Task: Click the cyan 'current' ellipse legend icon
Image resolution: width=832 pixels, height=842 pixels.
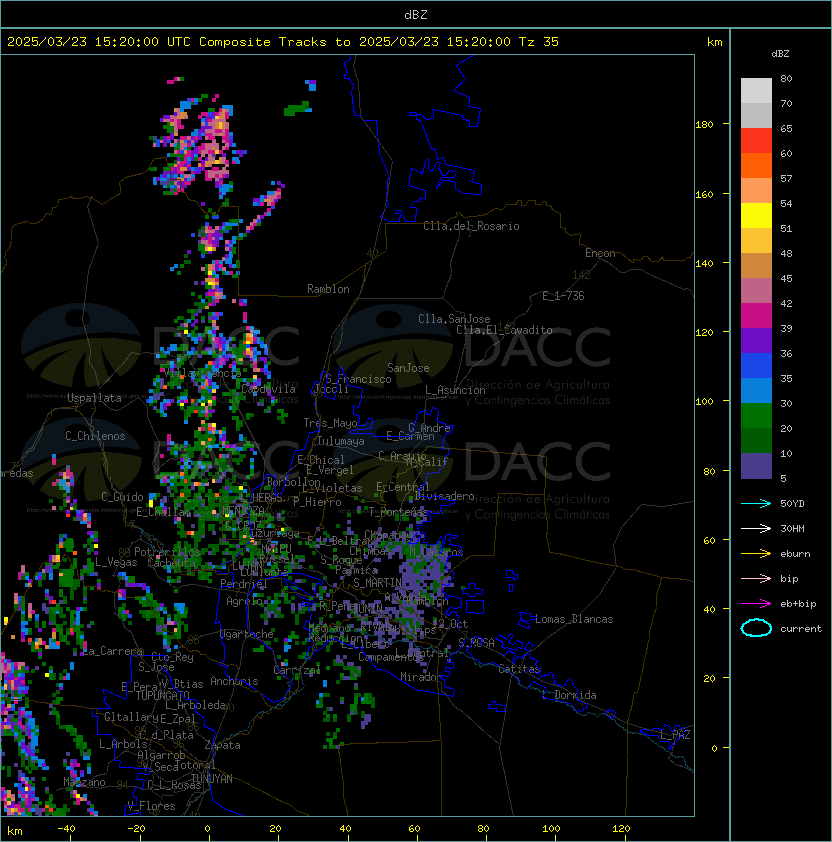Action: [756, 628]
